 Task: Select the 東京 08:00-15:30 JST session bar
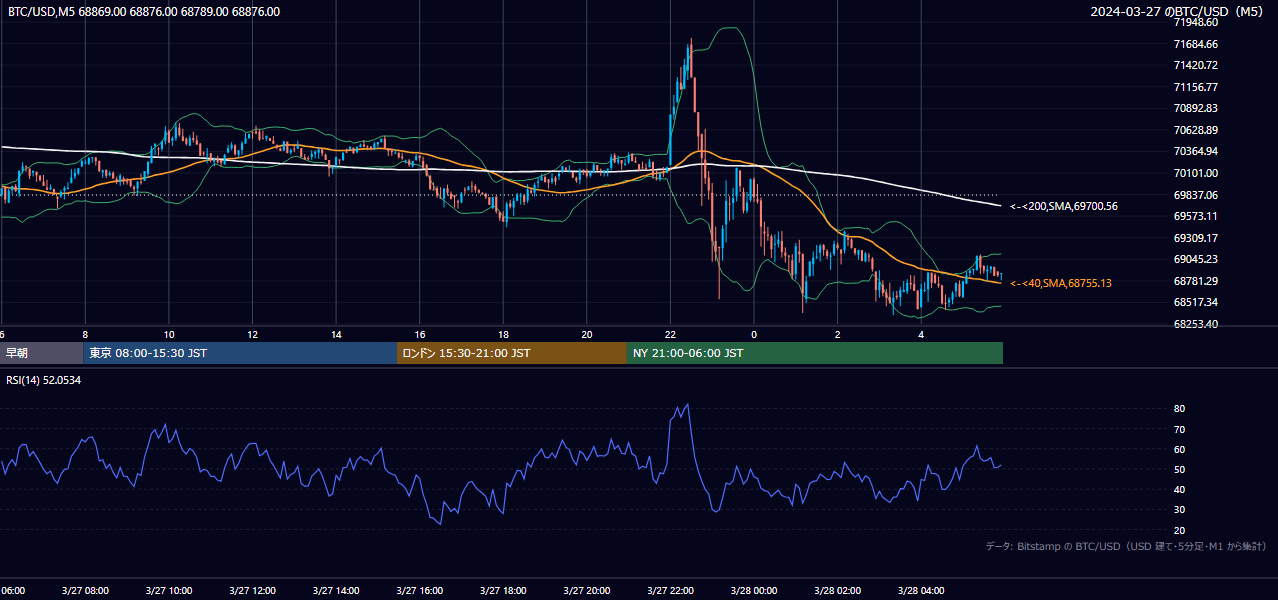(x=240, y=353)
